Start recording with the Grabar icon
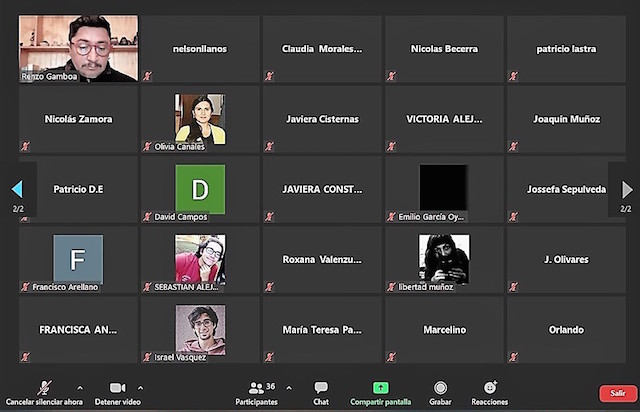The image size is (640, 412). 440,387
